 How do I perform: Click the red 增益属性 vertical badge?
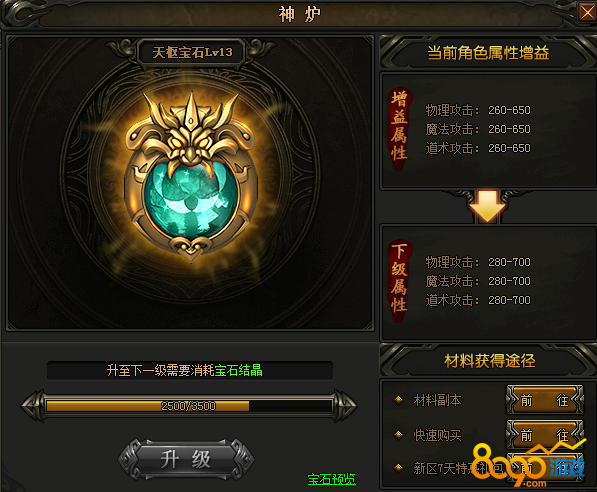point(399,129)
